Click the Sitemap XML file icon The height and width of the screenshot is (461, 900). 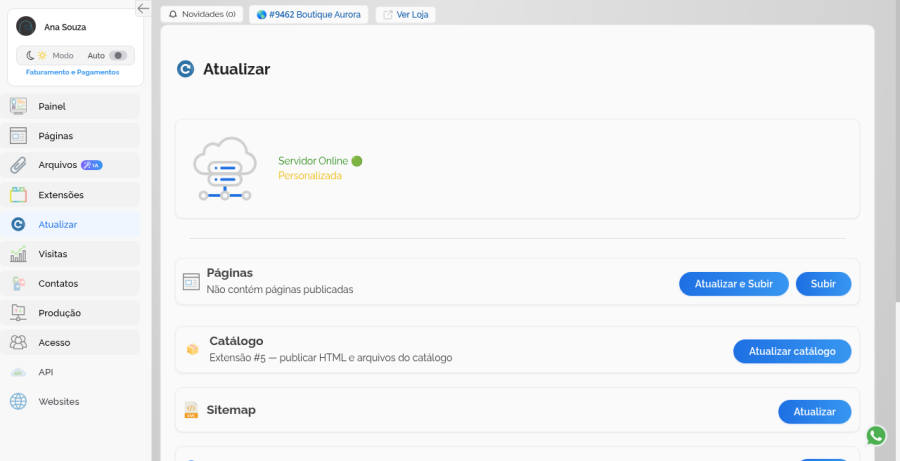click(191, 410)
